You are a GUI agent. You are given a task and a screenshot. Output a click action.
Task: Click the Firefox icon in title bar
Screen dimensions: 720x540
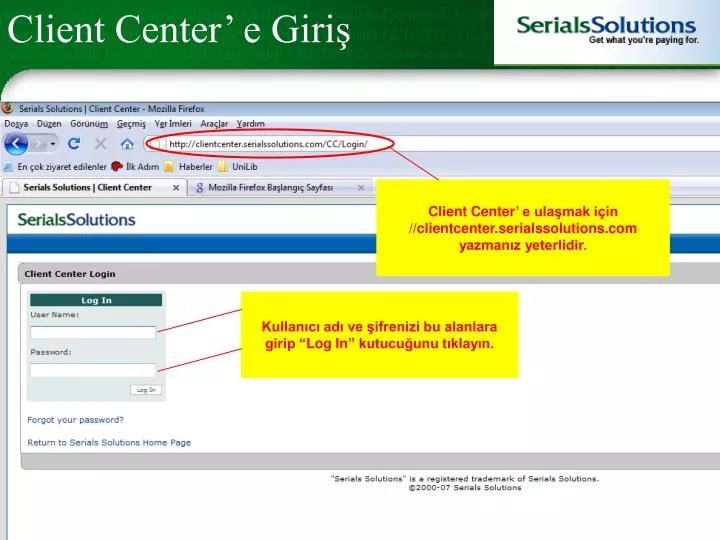(7, 108)
